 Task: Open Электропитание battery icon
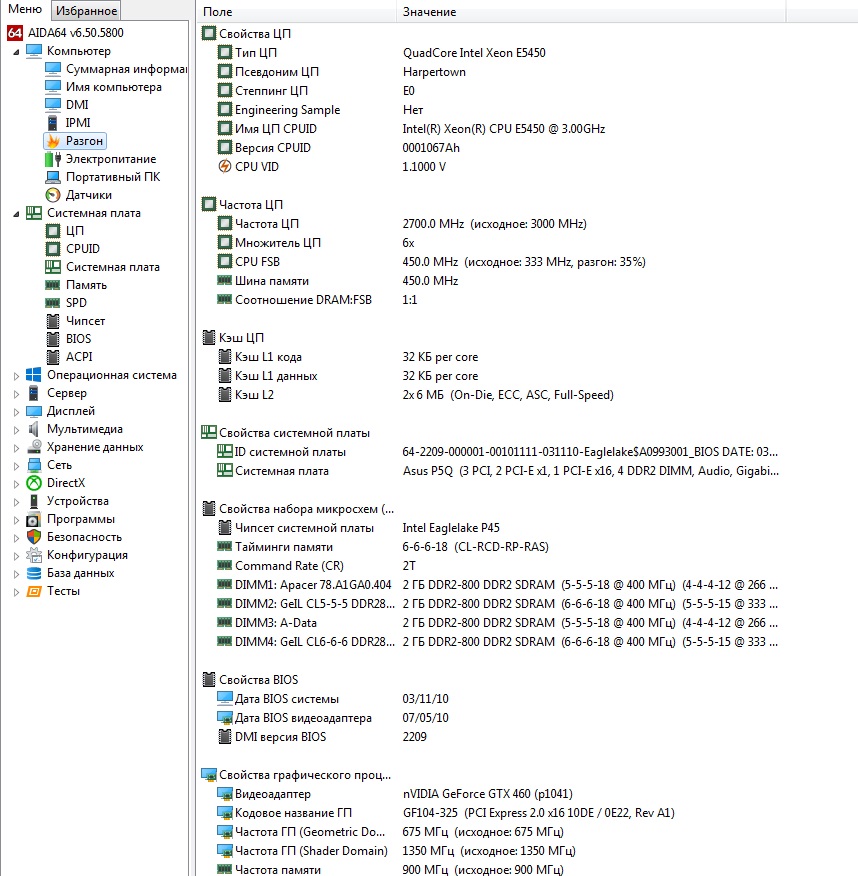[x=53, y=159]
